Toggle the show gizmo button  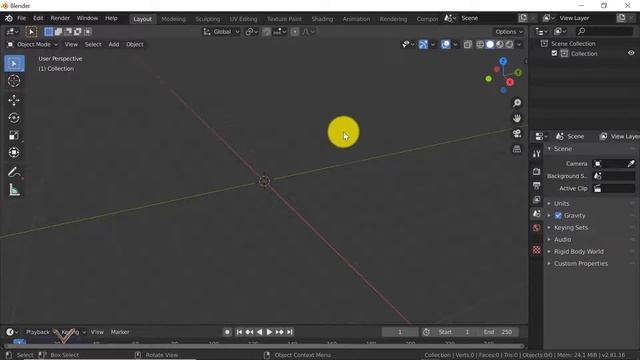click(x=423, y=44)
